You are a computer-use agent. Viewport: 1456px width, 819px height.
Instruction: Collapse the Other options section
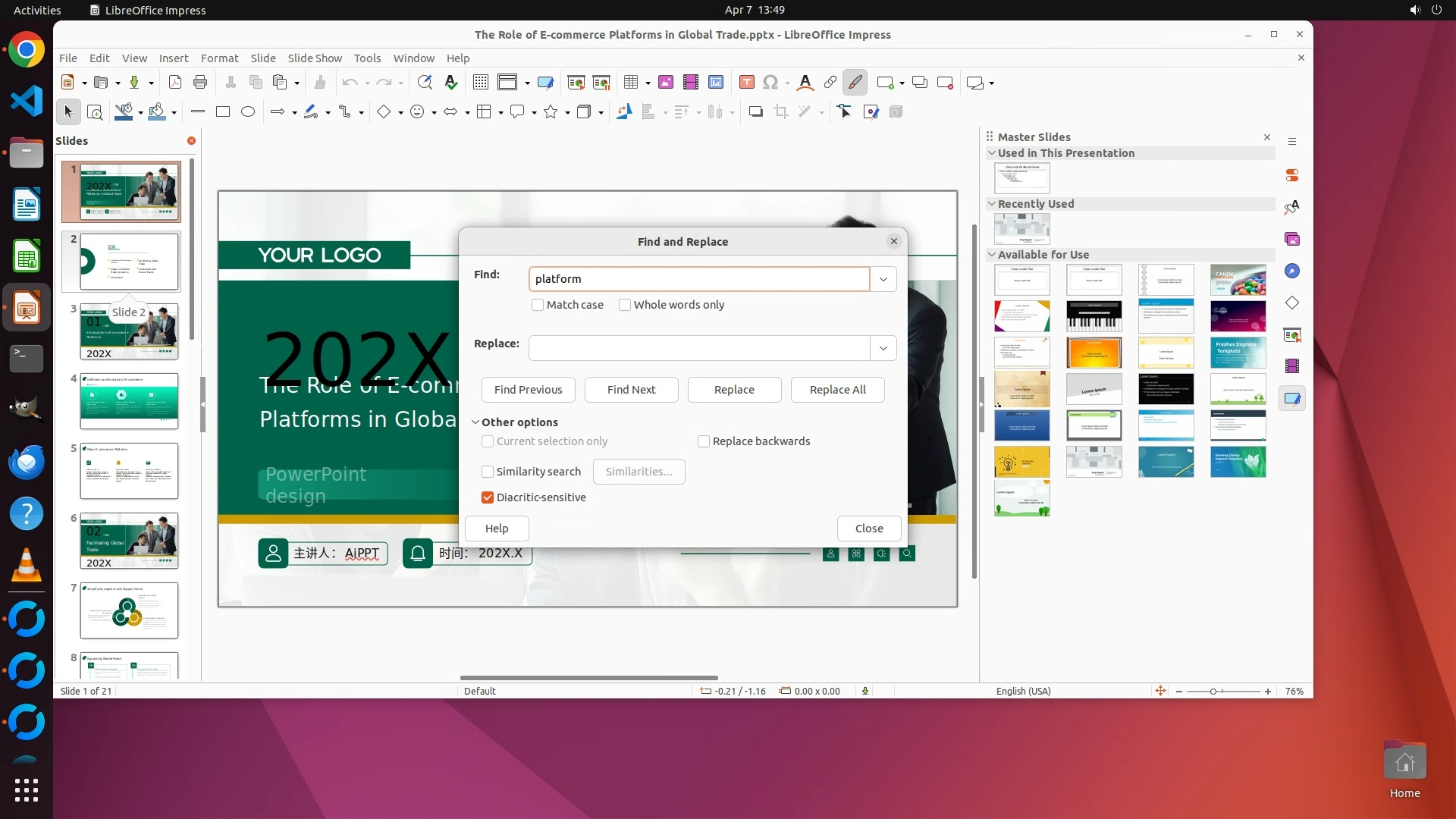475,422
